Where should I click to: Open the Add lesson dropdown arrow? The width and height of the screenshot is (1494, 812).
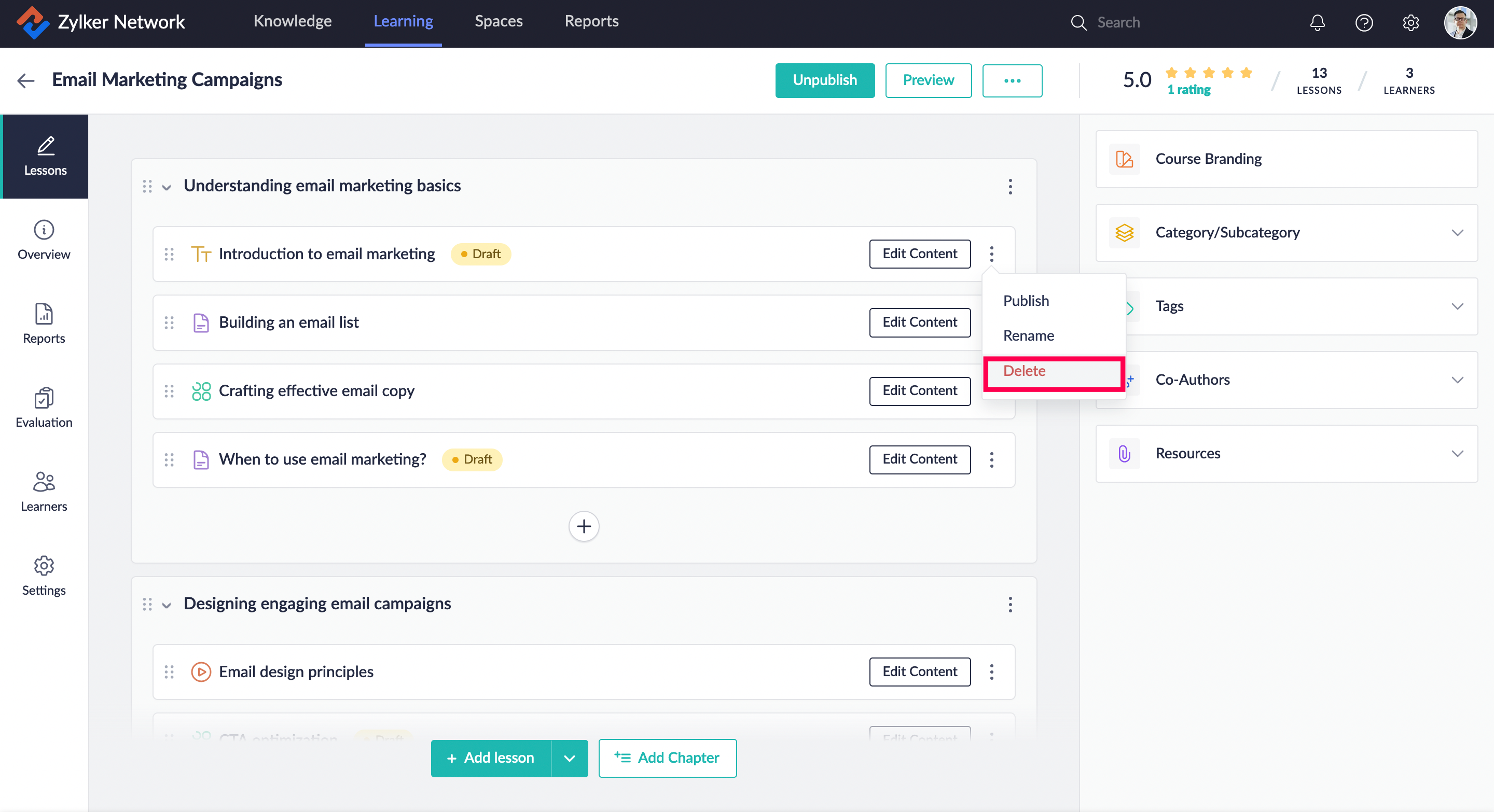(x=569, y=758)
